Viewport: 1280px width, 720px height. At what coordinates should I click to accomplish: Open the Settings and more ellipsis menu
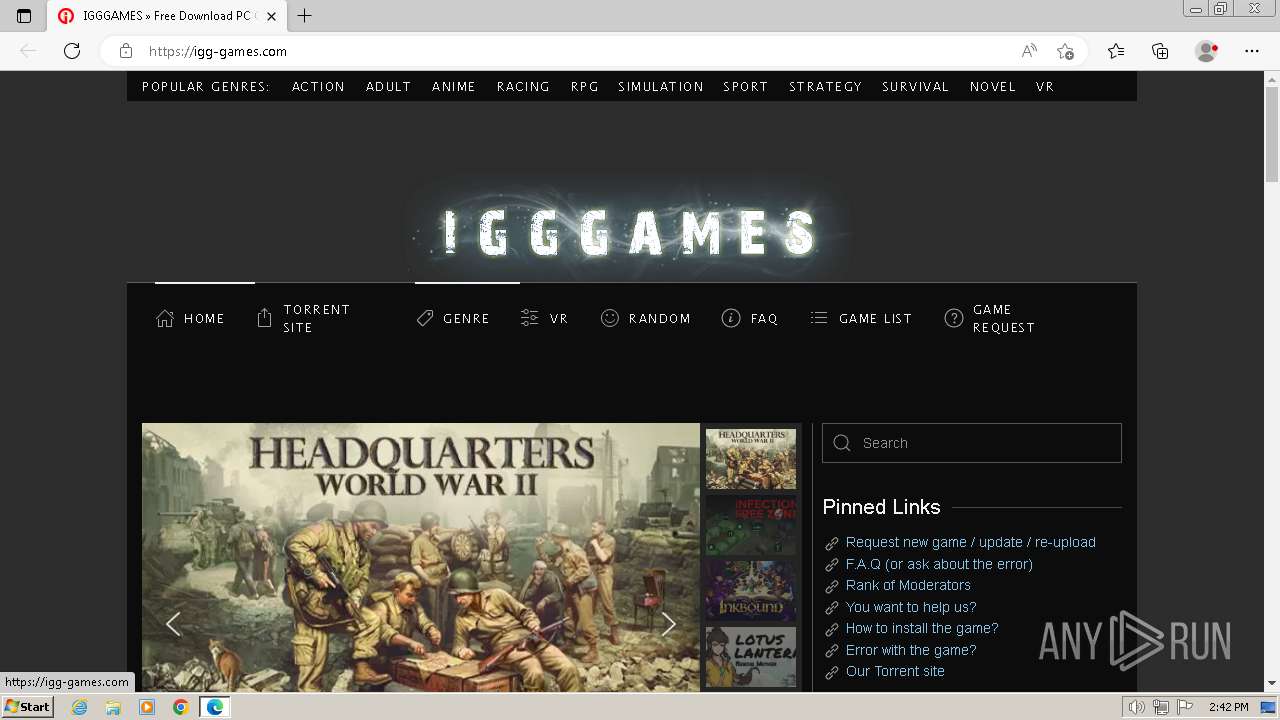coord(1252,51)
